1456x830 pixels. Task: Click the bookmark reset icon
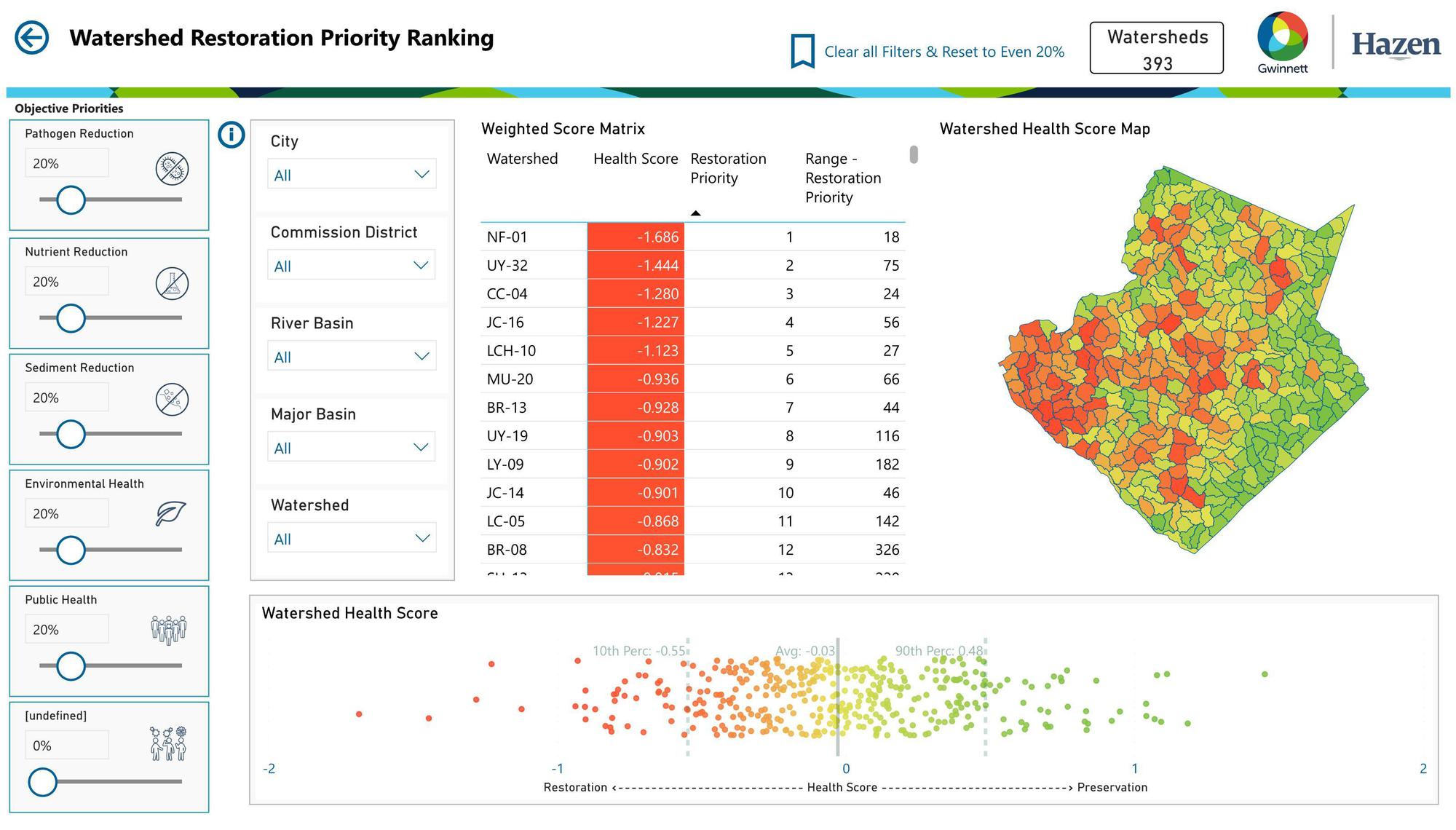802,51
